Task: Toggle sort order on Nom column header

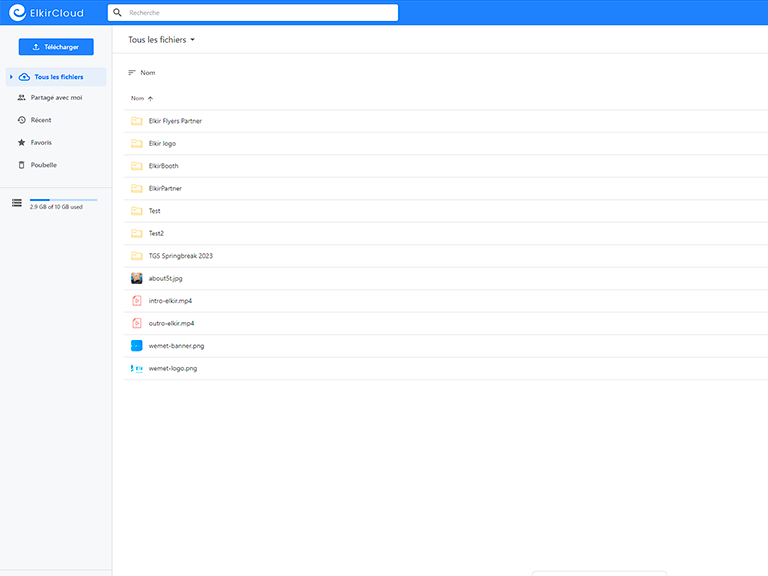Action: pos(142,98)
